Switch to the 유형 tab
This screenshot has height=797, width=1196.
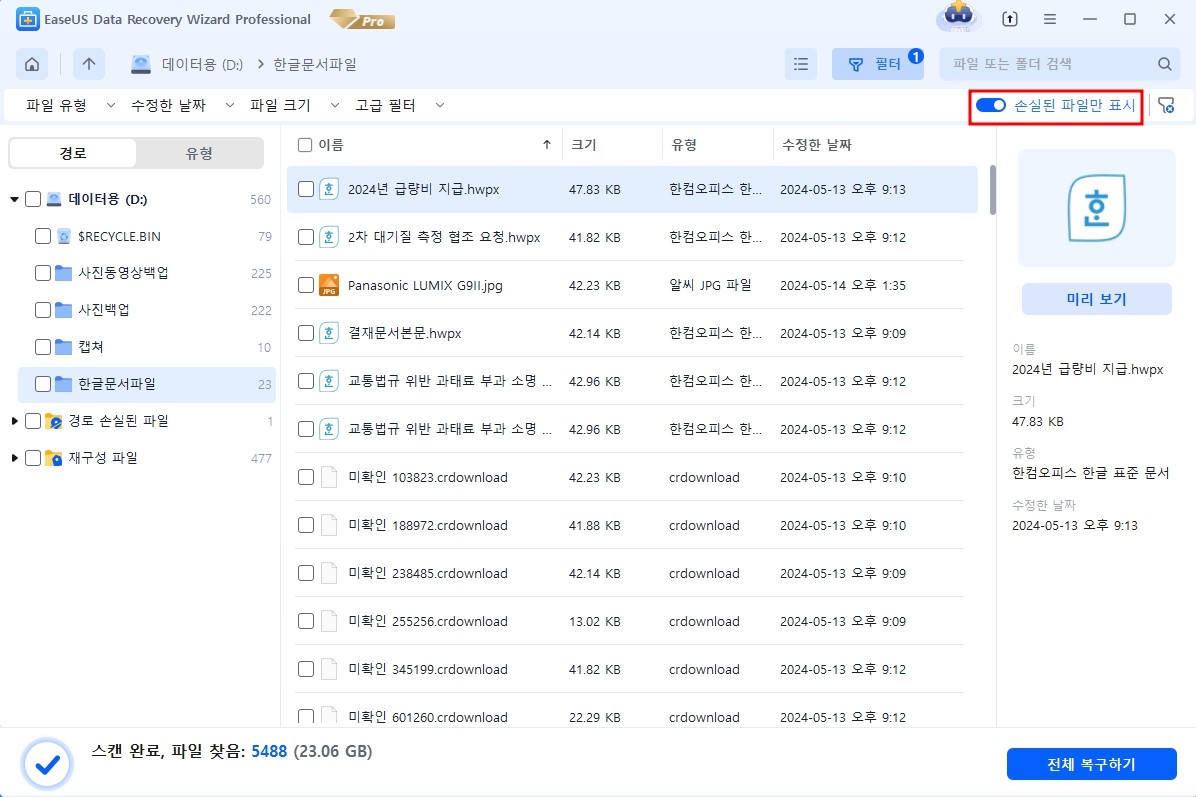point(199,153)
